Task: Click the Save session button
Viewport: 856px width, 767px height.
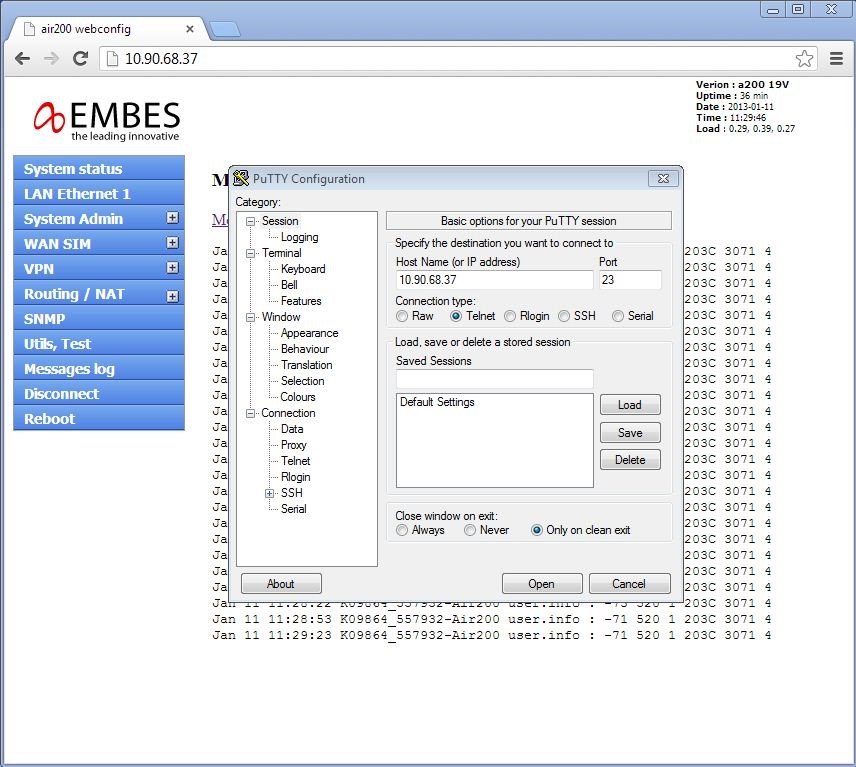Action: click(630, 432)
